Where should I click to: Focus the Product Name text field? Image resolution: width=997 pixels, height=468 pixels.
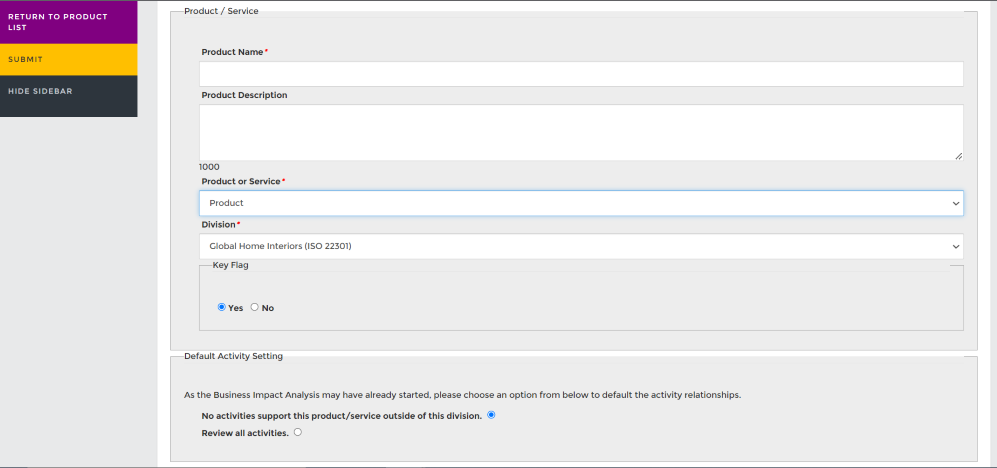pyautogui.click(x=581, y=74)
